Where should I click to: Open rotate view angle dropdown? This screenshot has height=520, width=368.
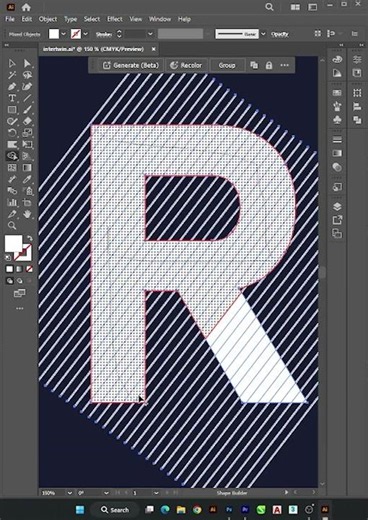[x=106, y=493]
